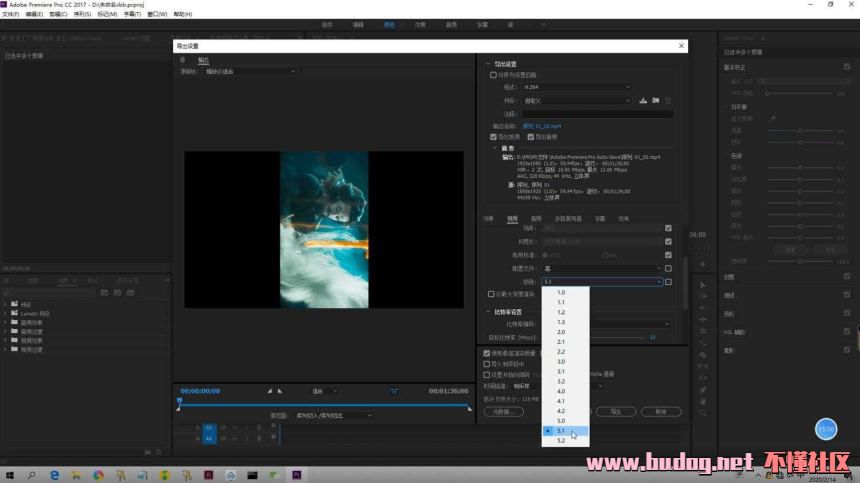Collapse the bitrate settings section
860x483 pixels.
click(488, 312)
